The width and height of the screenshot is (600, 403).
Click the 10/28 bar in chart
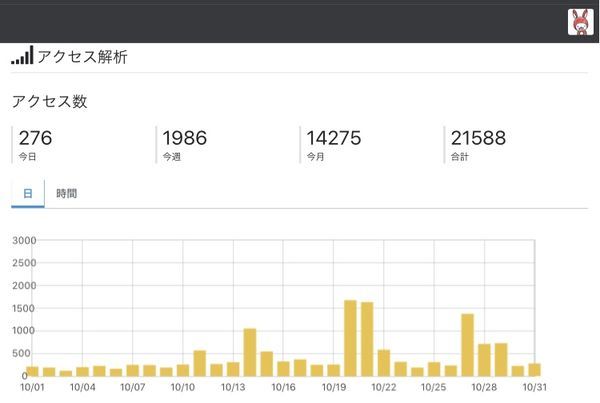(x=484, y=360)
